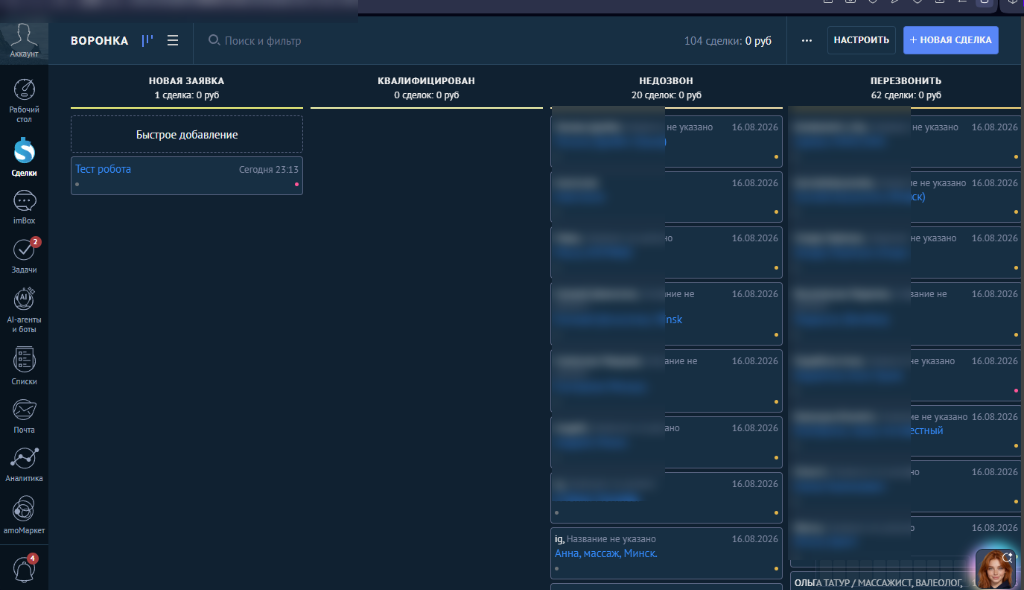Click Название не указано on the ig card
Screen dimensions: 1024x590
[x=611, y=539]
